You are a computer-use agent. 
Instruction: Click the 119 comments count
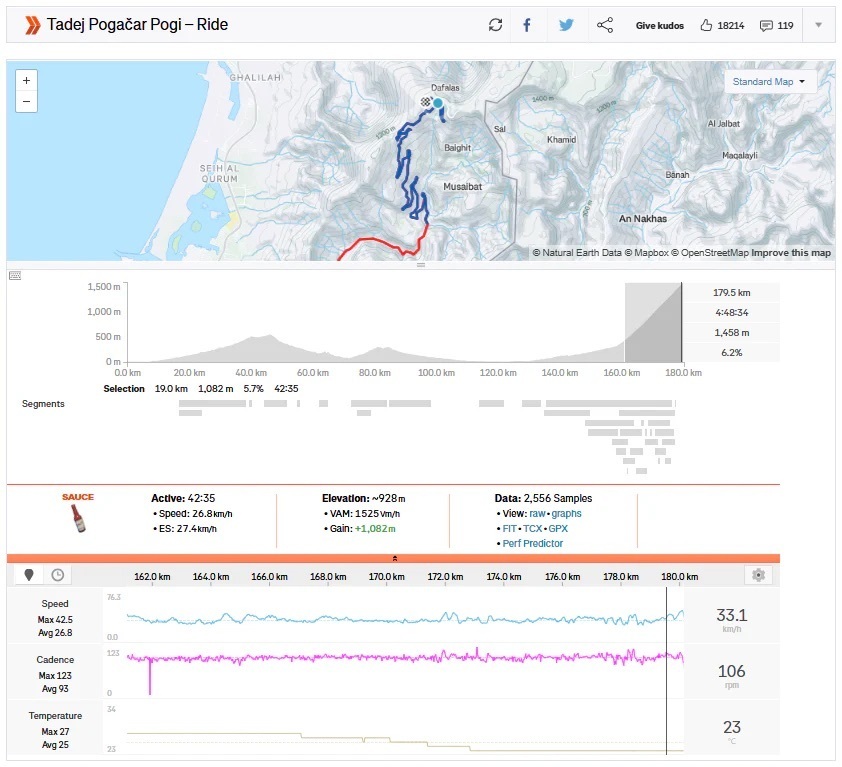tap(785, 26)
